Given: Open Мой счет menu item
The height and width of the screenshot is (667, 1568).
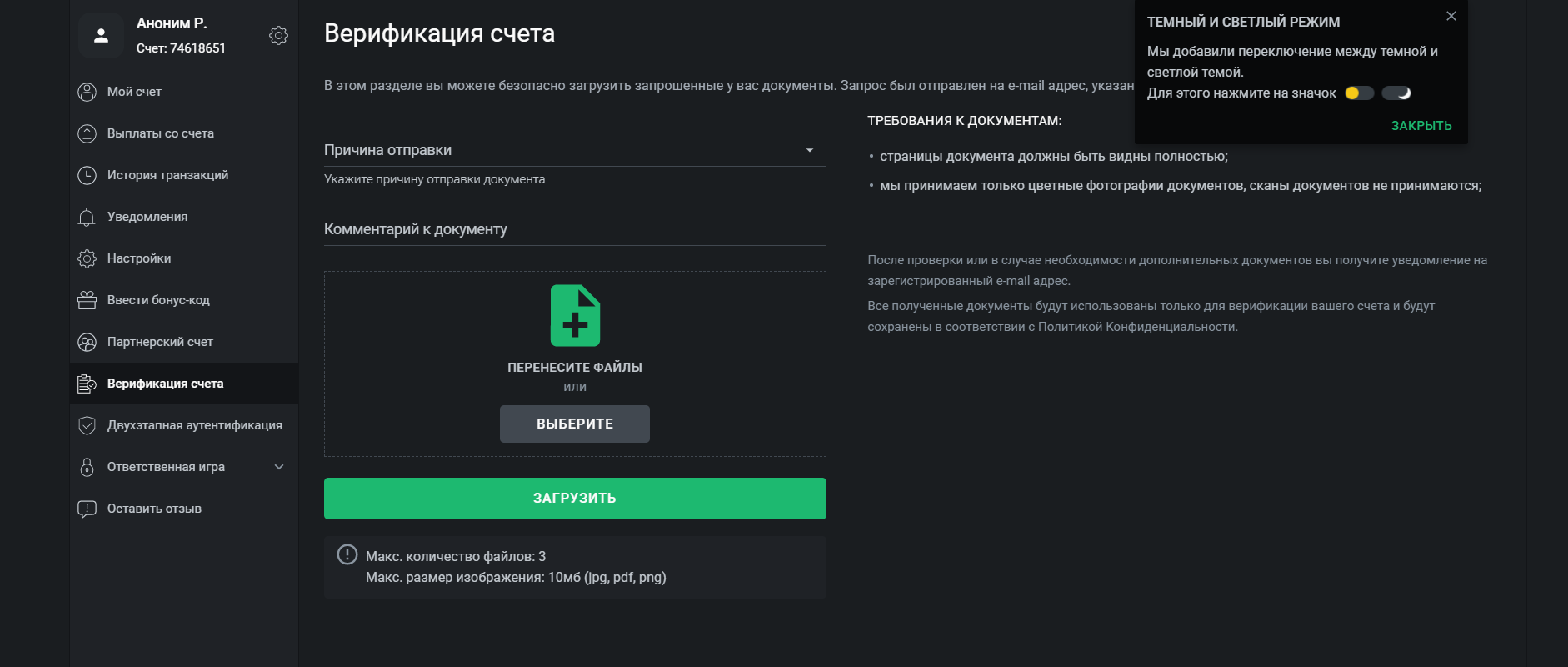Looking at the screenshot, I should tap(134, 92).
